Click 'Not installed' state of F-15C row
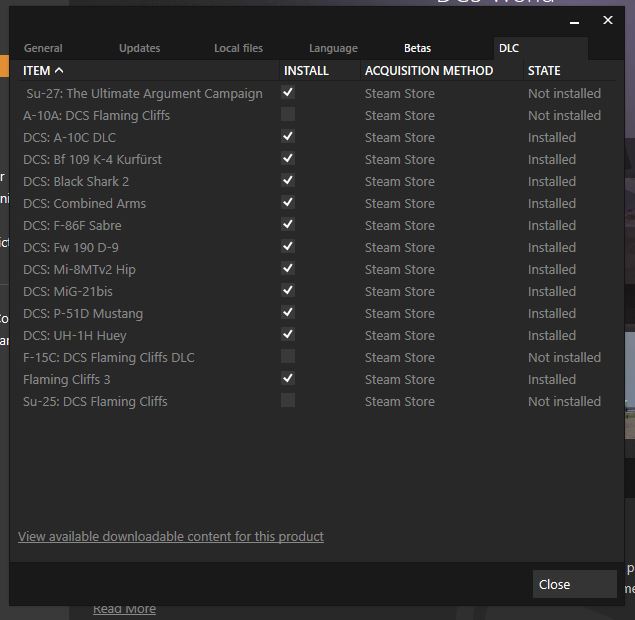 tap(564, 358)
